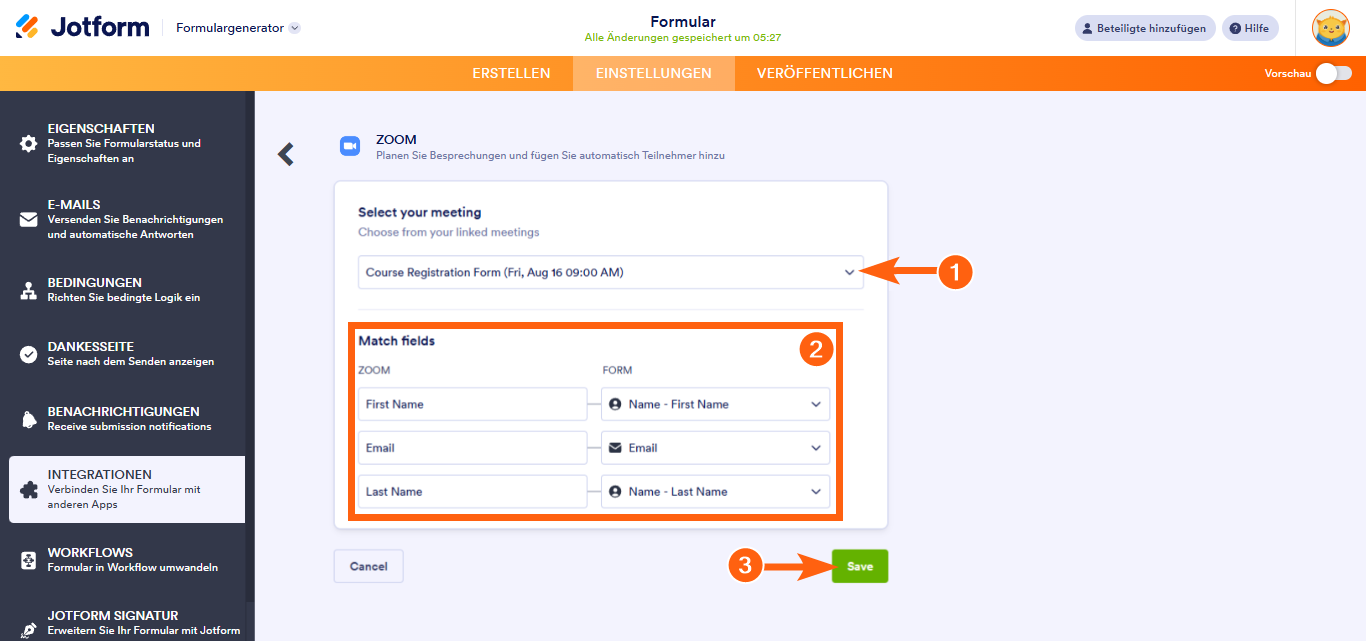Go to the VERÖFFENTLICHEN tab

click(x=824, y=73)
